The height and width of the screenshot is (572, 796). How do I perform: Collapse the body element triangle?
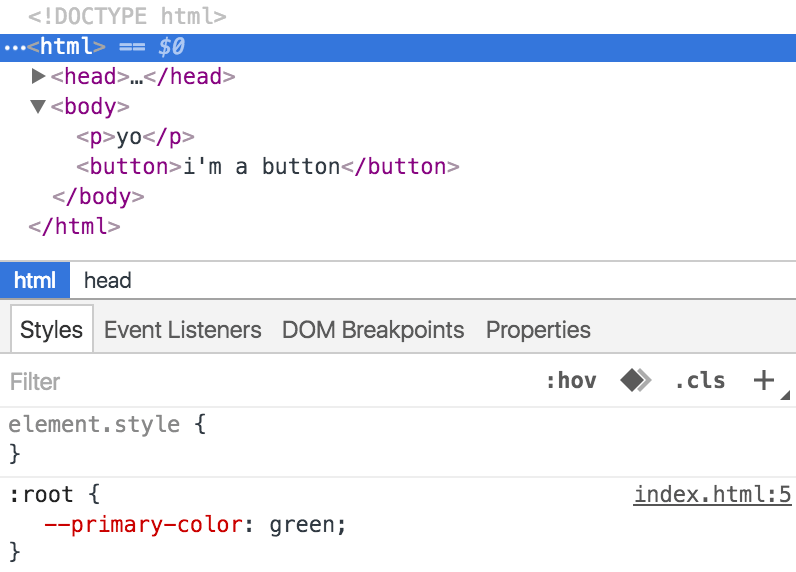[39, 106]
